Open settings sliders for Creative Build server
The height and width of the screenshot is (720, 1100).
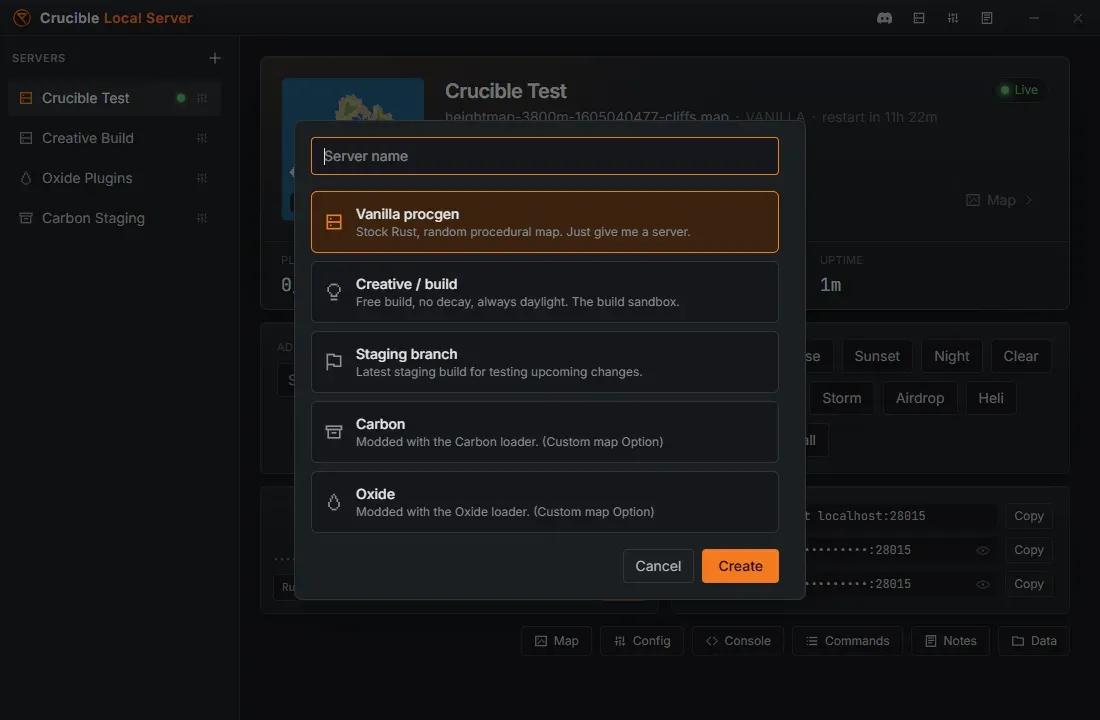point(202,138)
